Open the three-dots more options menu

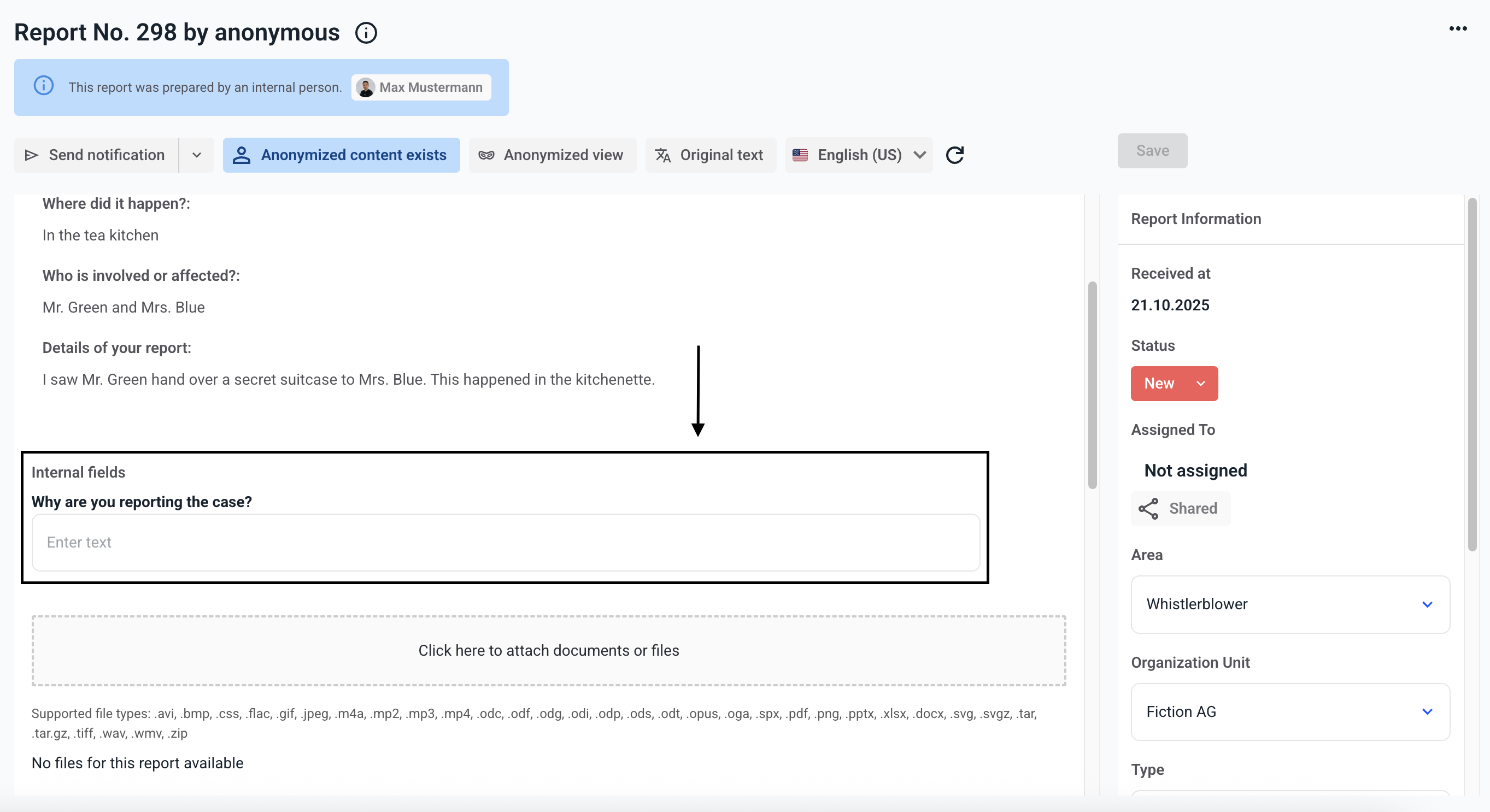click(x=1458, y=28)
